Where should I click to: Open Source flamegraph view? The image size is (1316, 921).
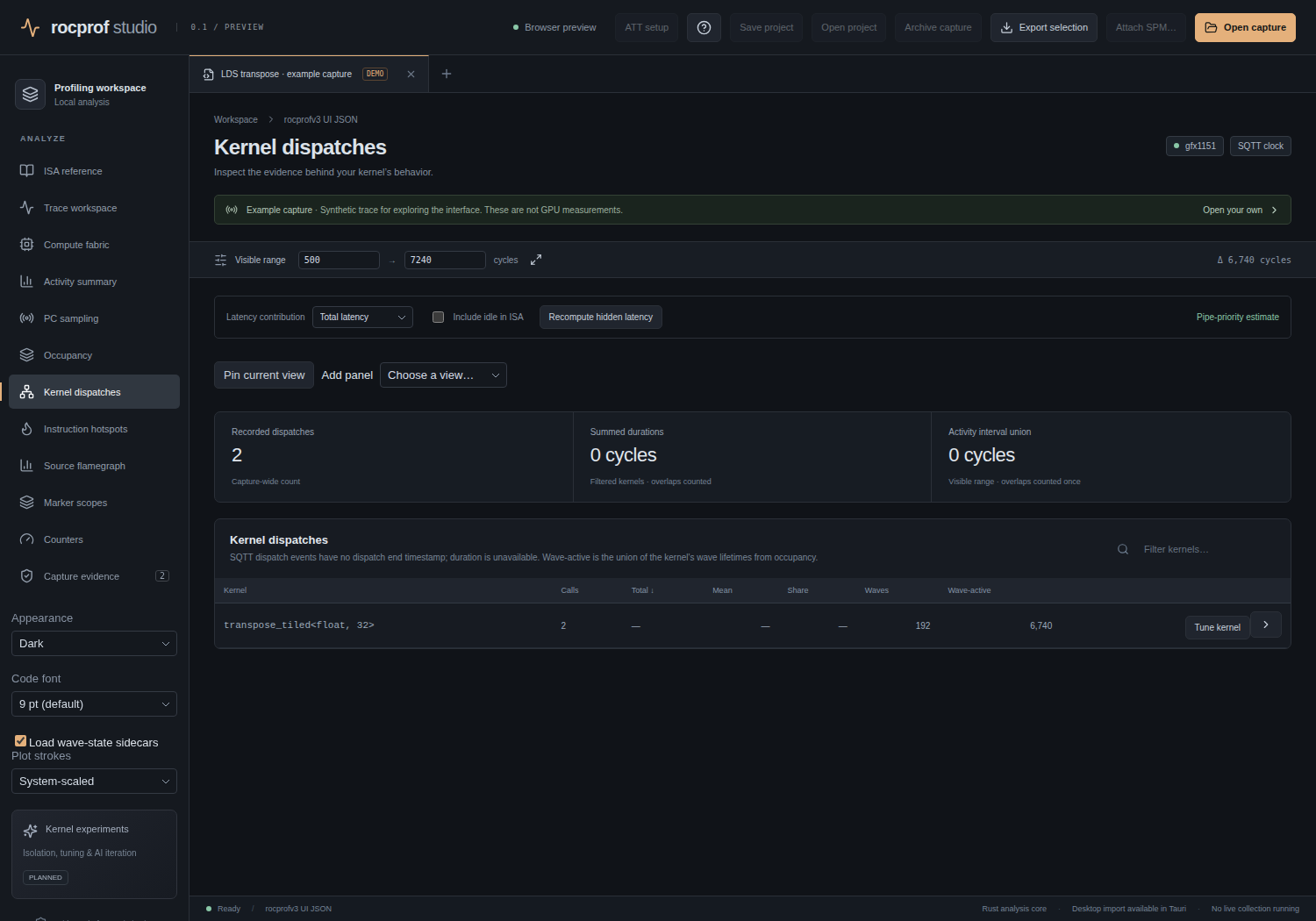click(95, 466)
